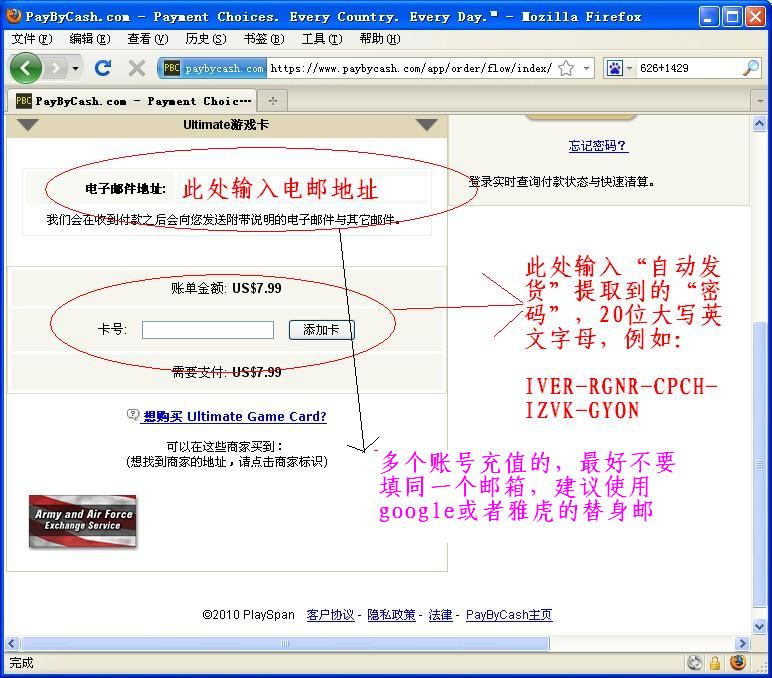This screenshot has height=678, width=772.
Task: Open the PayByCash主页 footer link
Action: coord(509,615)
